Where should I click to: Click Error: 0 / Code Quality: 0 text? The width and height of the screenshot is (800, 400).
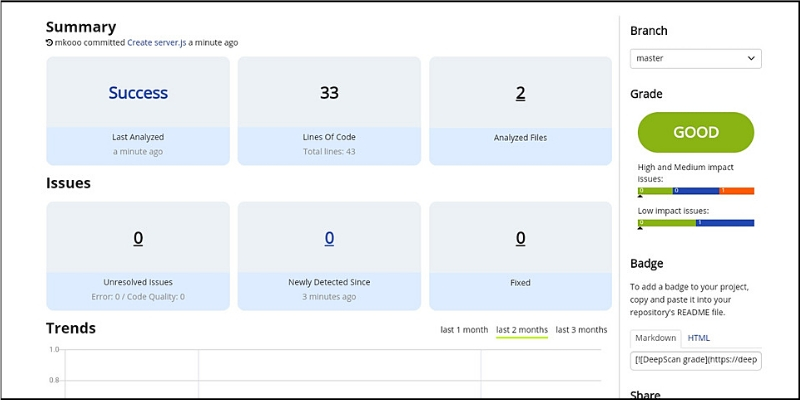point(138,297)
